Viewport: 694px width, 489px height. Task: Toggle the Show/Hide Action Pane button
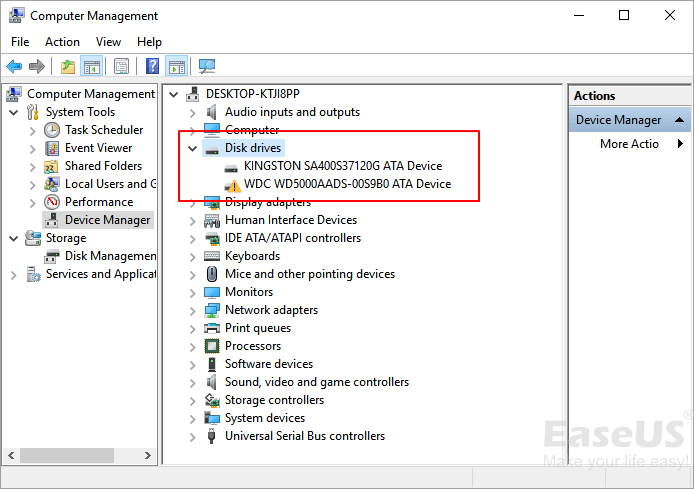pyautogui.click(x=176, y=67)
